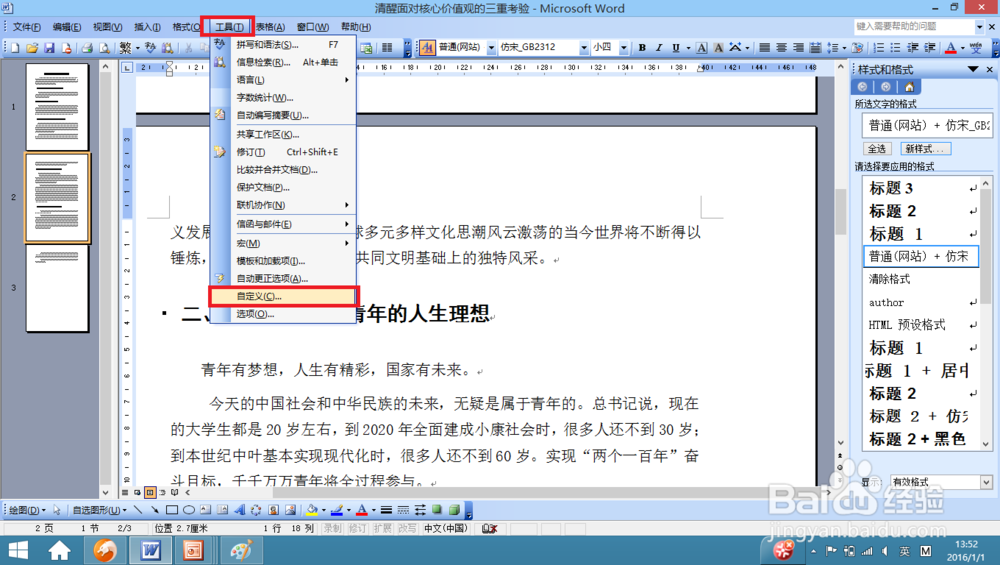Apply distributed alignment
The image size is (1000, 565).
[x=814, y=48]
